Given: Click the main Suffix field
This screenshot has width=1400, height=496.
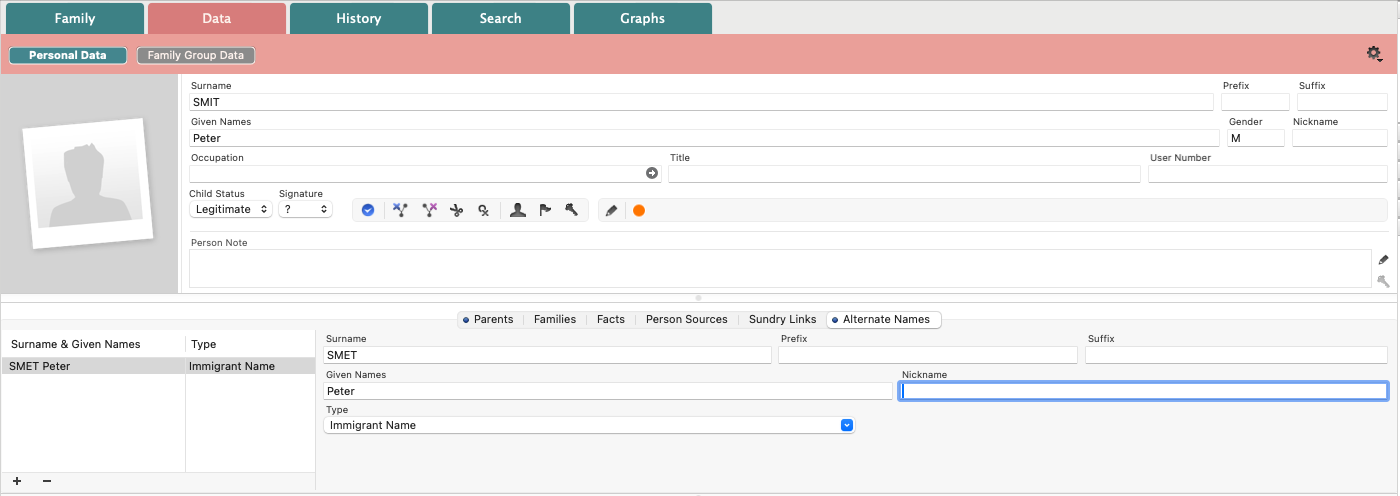Looking at the screenshot, I should (x=1342, y=102).
